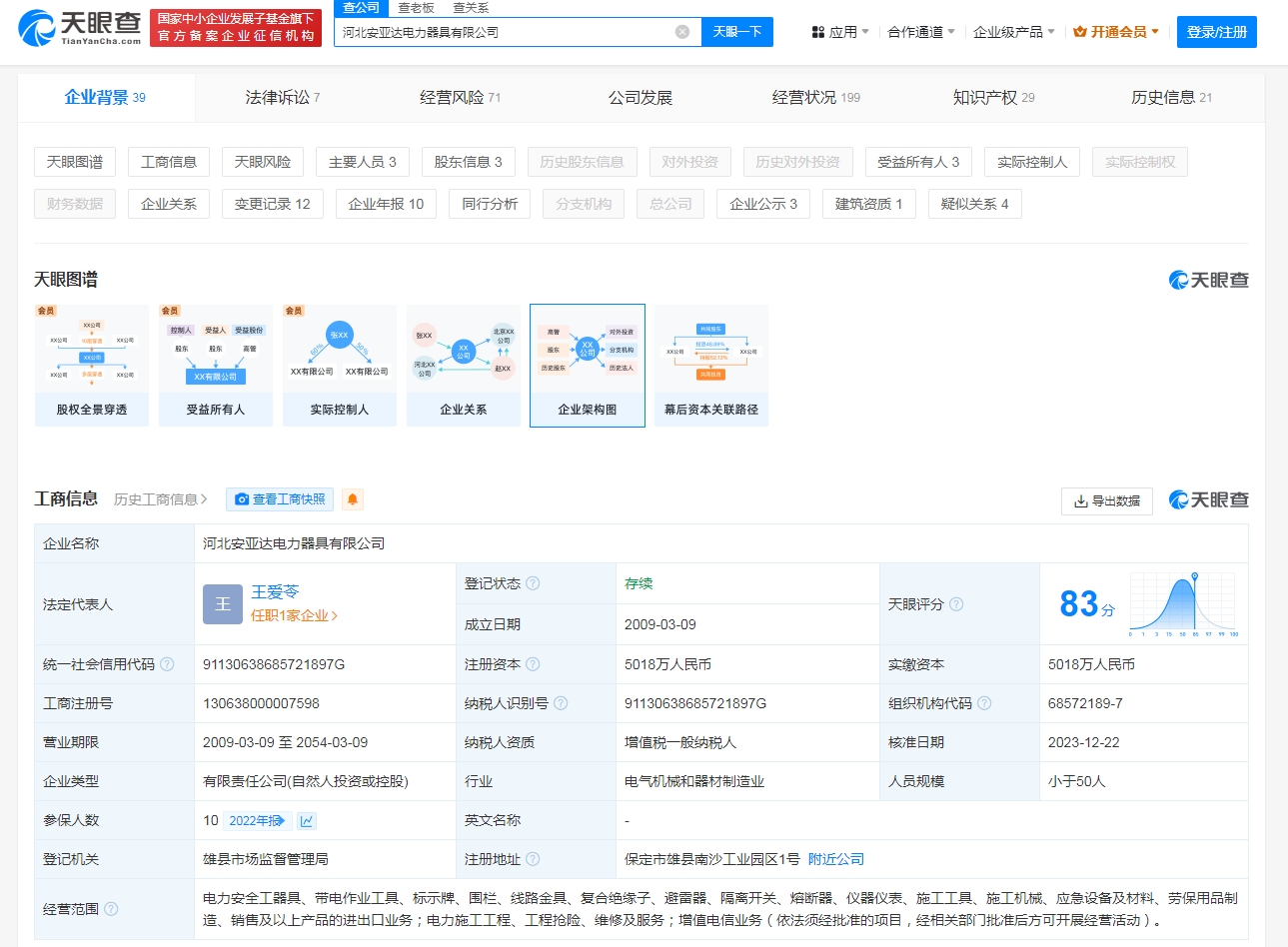Open the 企业关系 graph thumbnail
The width and height of the screenshot is (1288, 947).
[x=464, y=366]
